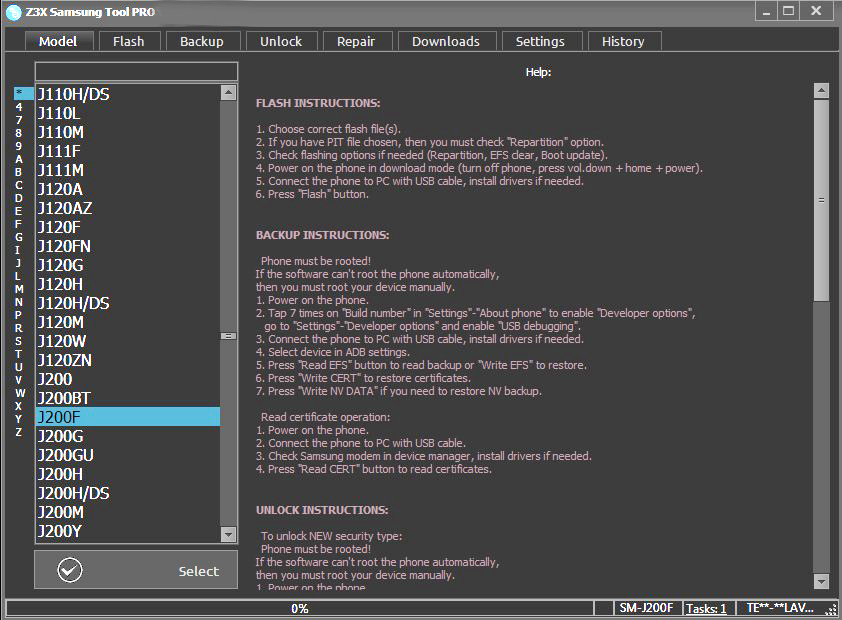Select model J120W
842x620 pixels.
[x=128, y=341]
